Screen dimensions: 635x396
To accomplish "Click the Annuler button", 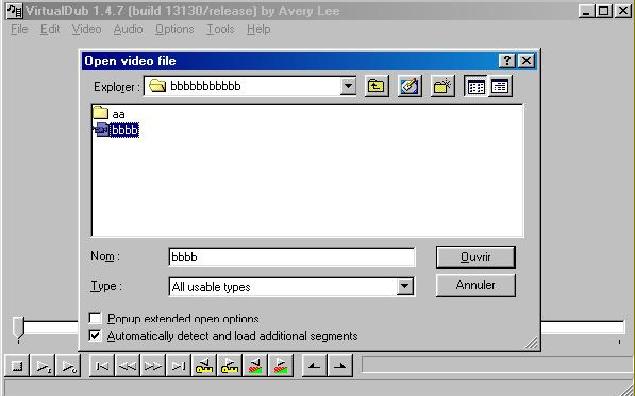I will point(476,285).
